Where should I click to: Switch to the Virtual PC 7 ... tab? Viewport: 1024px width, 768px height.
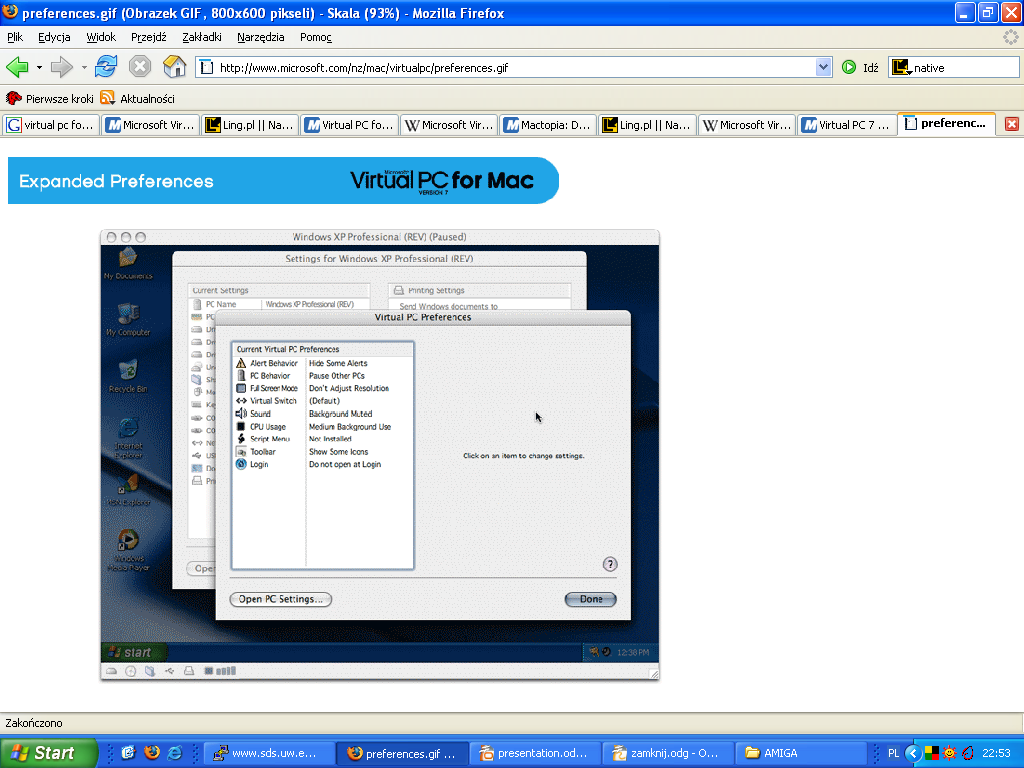coord(846,125)
